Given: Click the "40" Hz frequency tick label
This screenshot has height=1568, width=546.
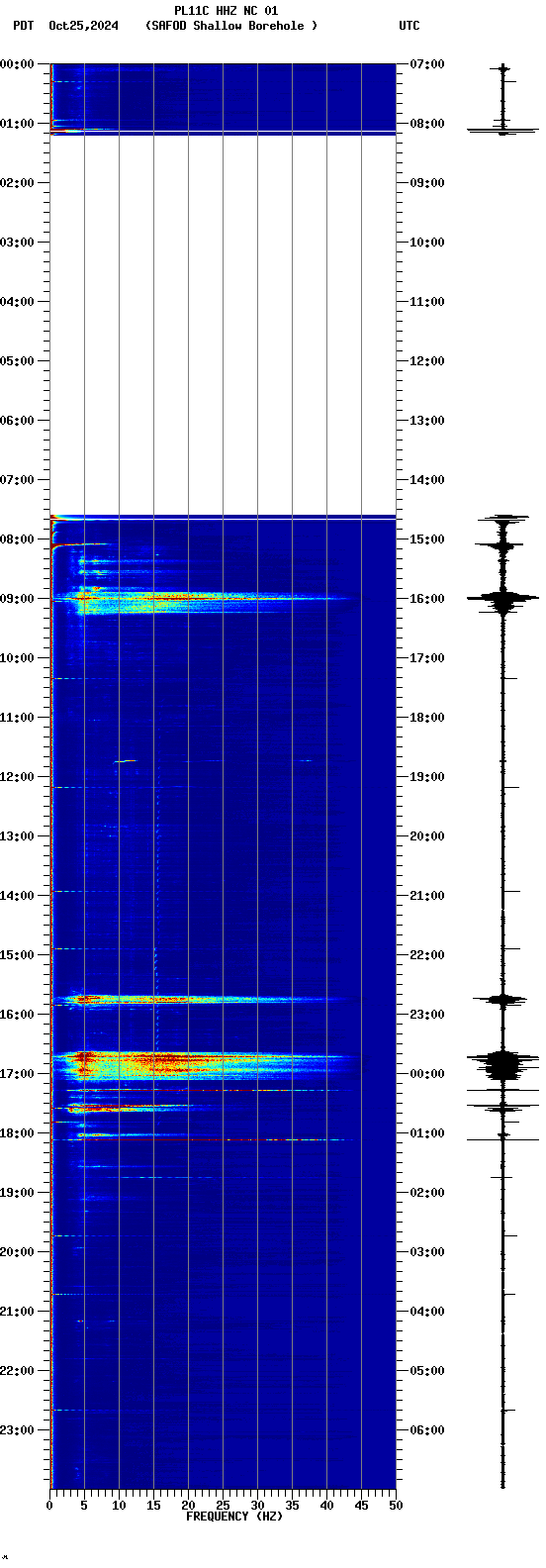Looking at the screenshot, I should [x=326, y=1506].
